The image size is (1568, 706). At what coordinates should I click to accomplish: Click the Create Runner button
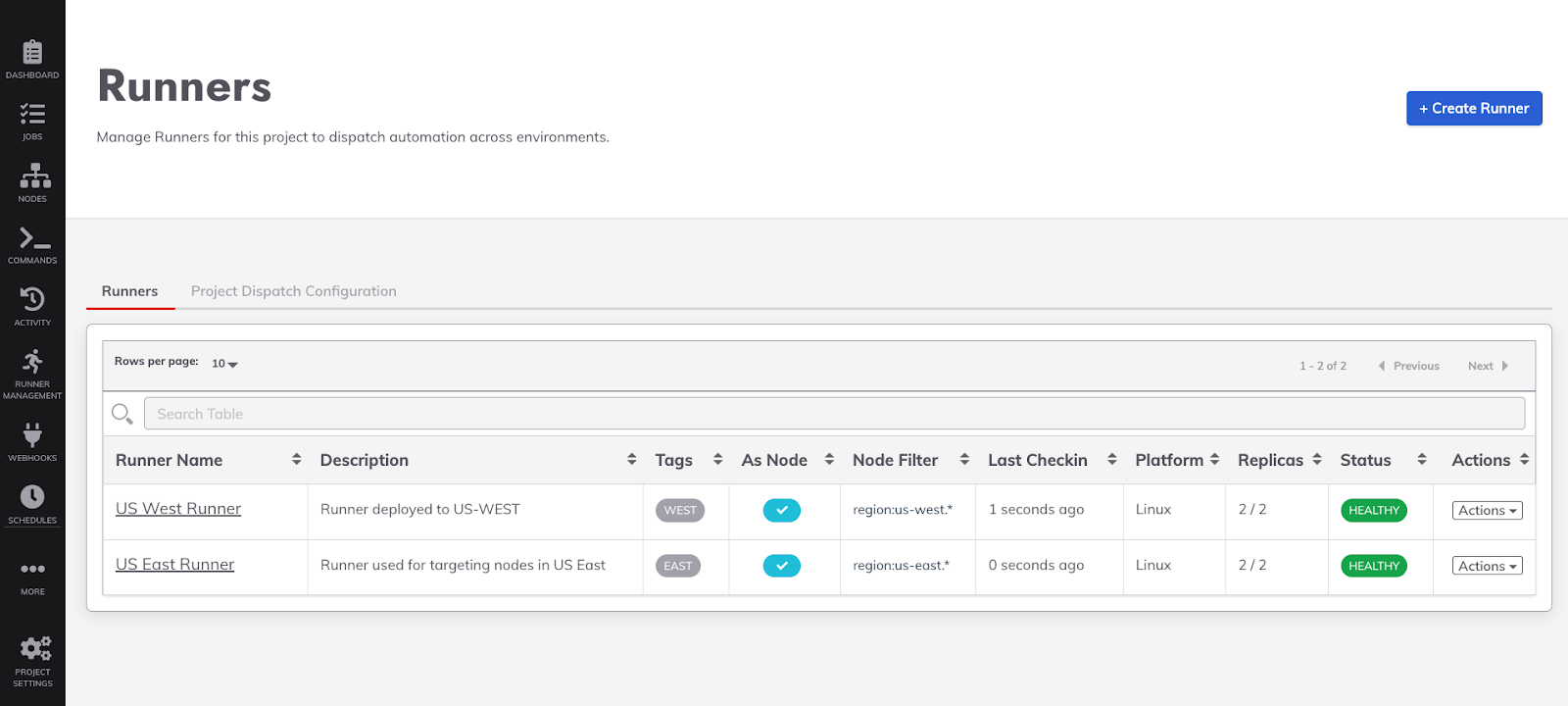pyautogui.click(x=1473, y=109)
